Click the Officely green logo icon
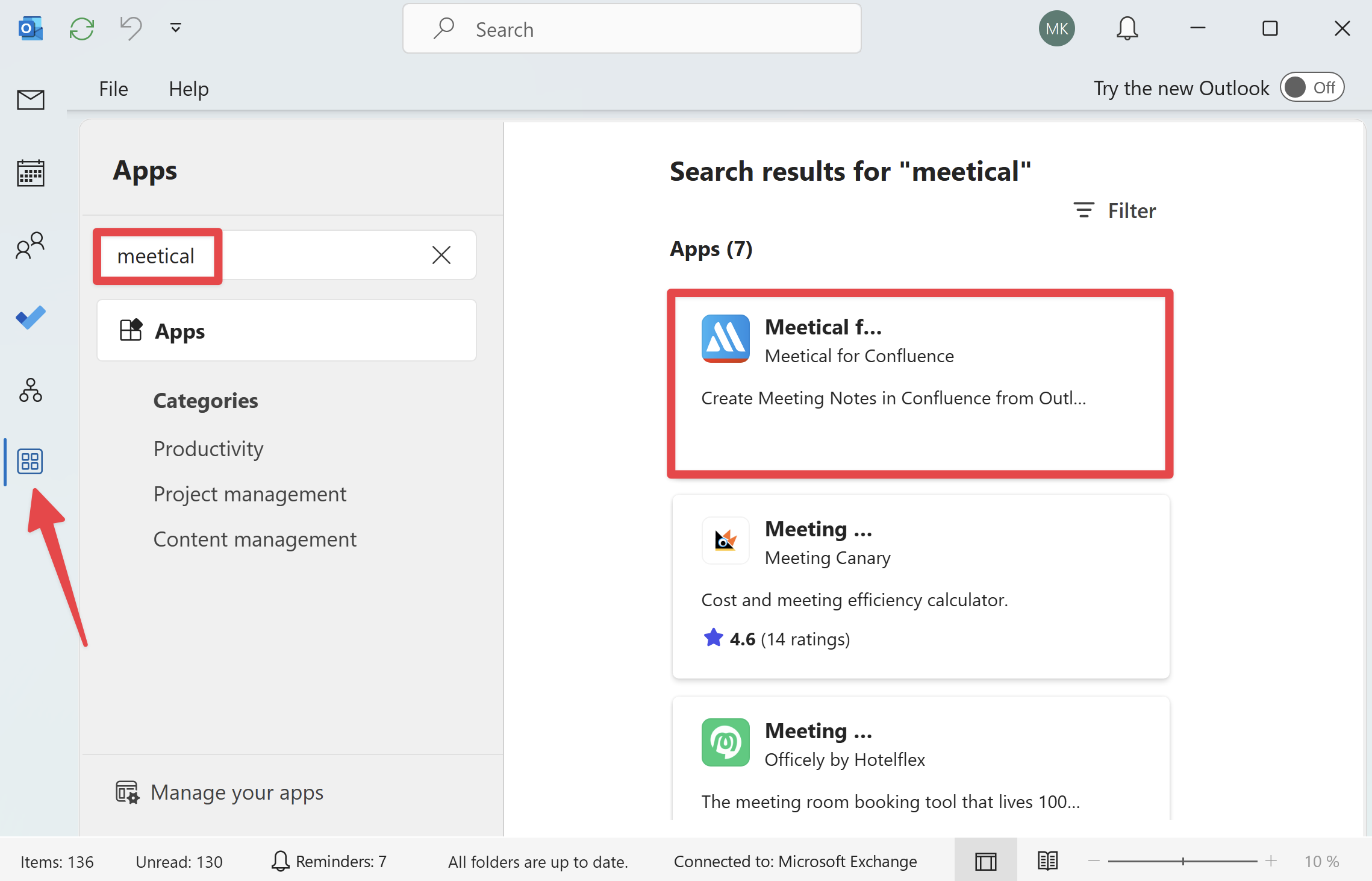Image resolution: width=1372 pixels, height=881 pixels. tap(726, 742)
